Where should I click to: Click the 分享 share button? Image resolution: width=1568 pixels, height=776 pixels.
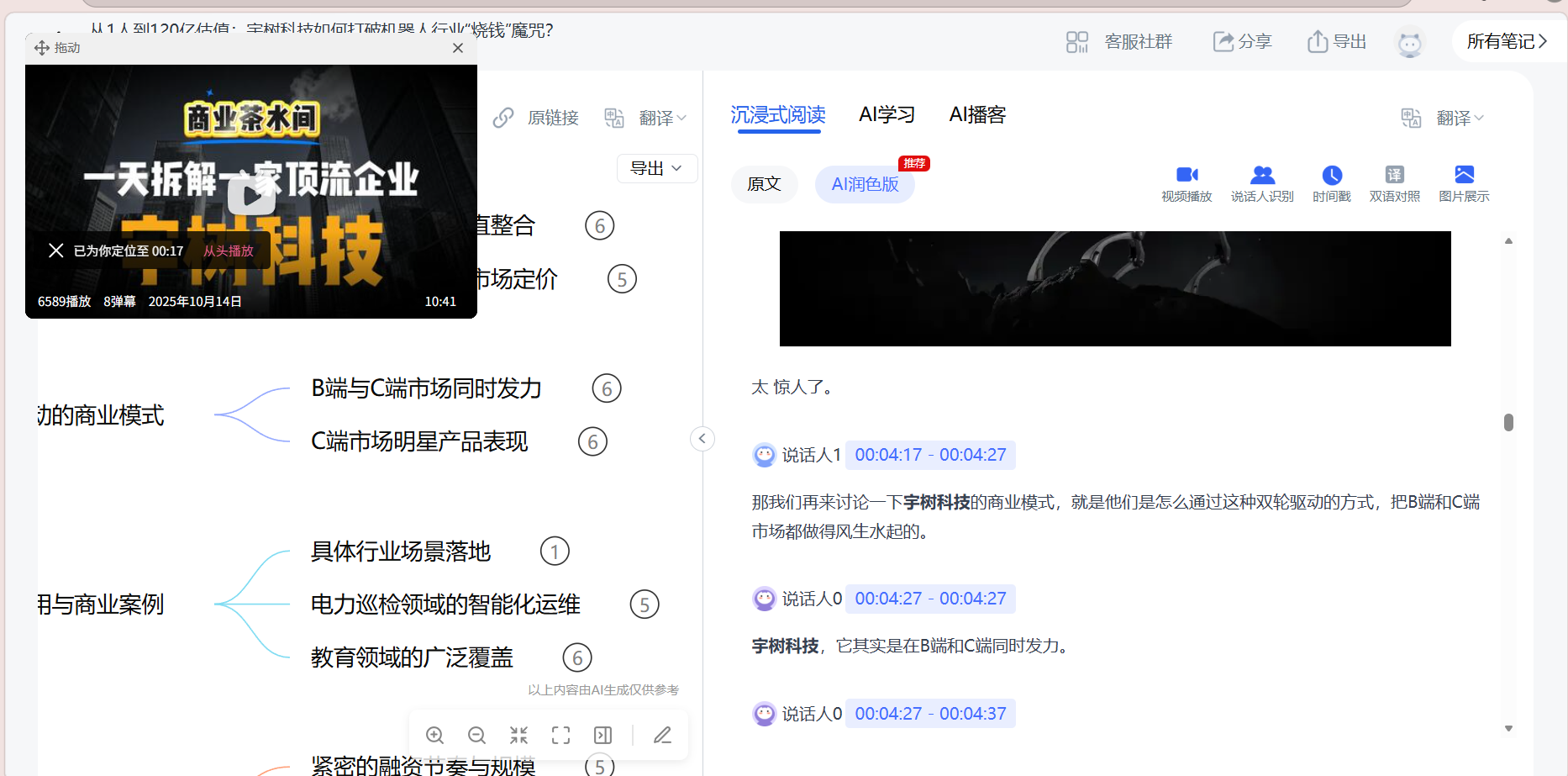(x=1242, y=41)
